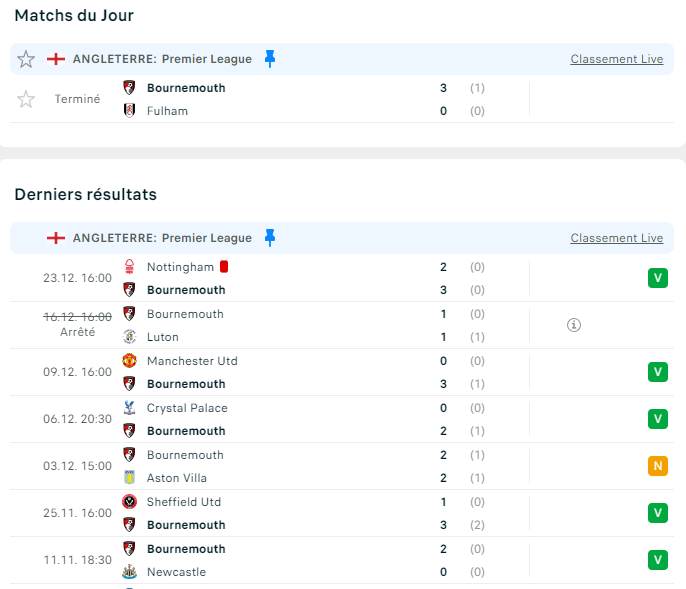Open Fulham team name in today's match
Viewport: 686px width, 589px height.
point(167,111)
